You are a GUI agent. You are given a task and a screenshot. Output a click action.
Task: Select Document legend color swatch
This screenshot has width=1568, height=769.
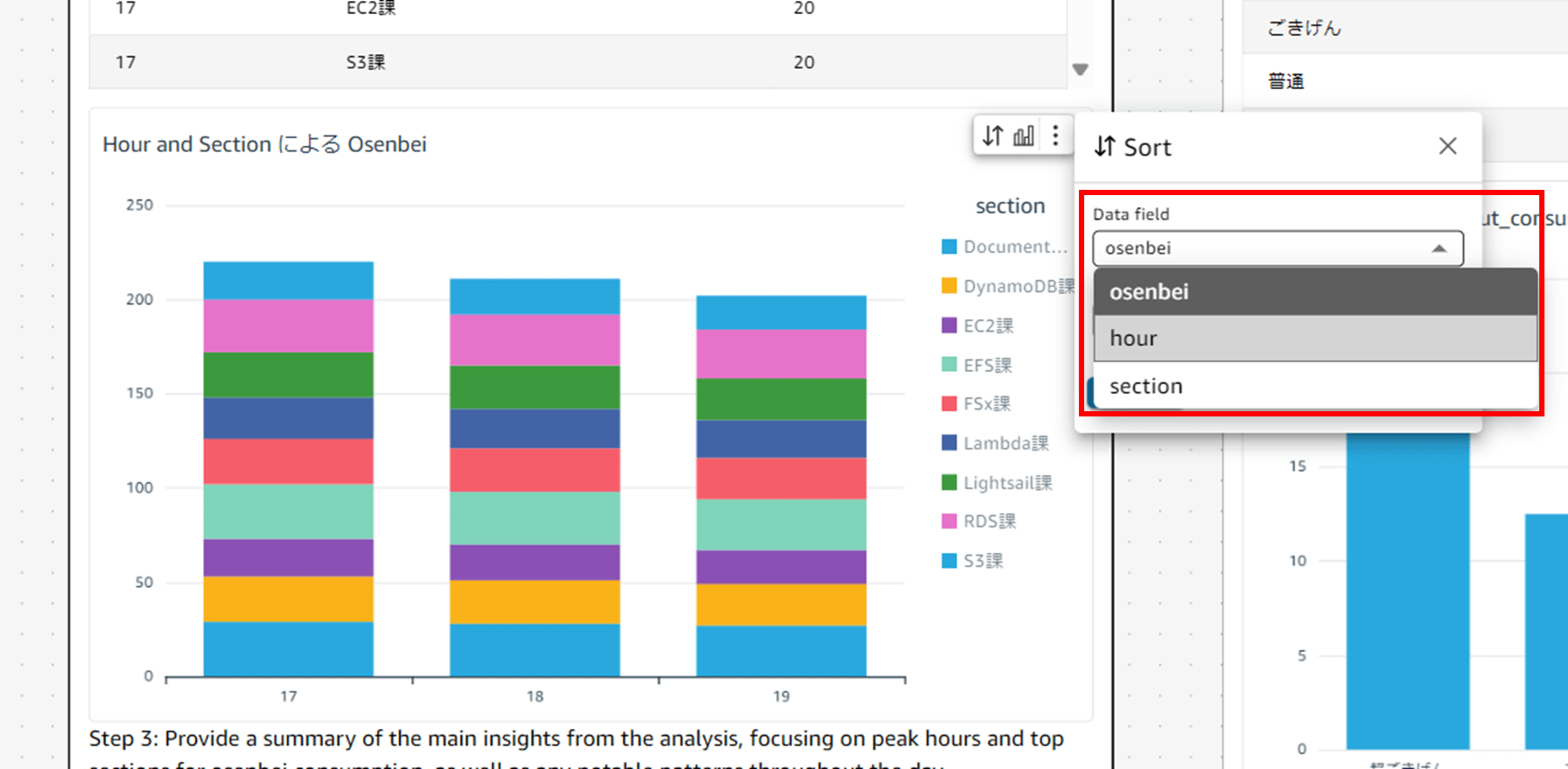click(x=948, y=247)
